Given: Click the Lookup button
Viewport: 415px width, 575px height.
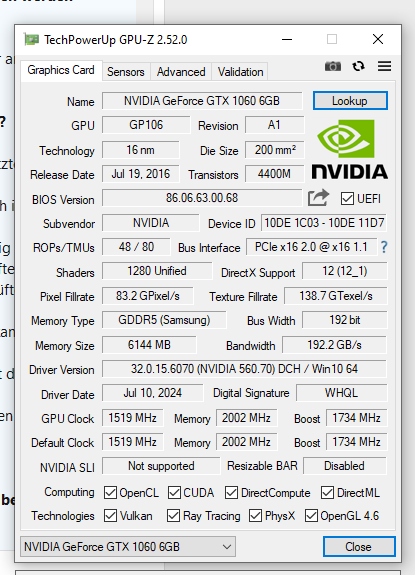Looking at the screenshot, I should 350,101.
